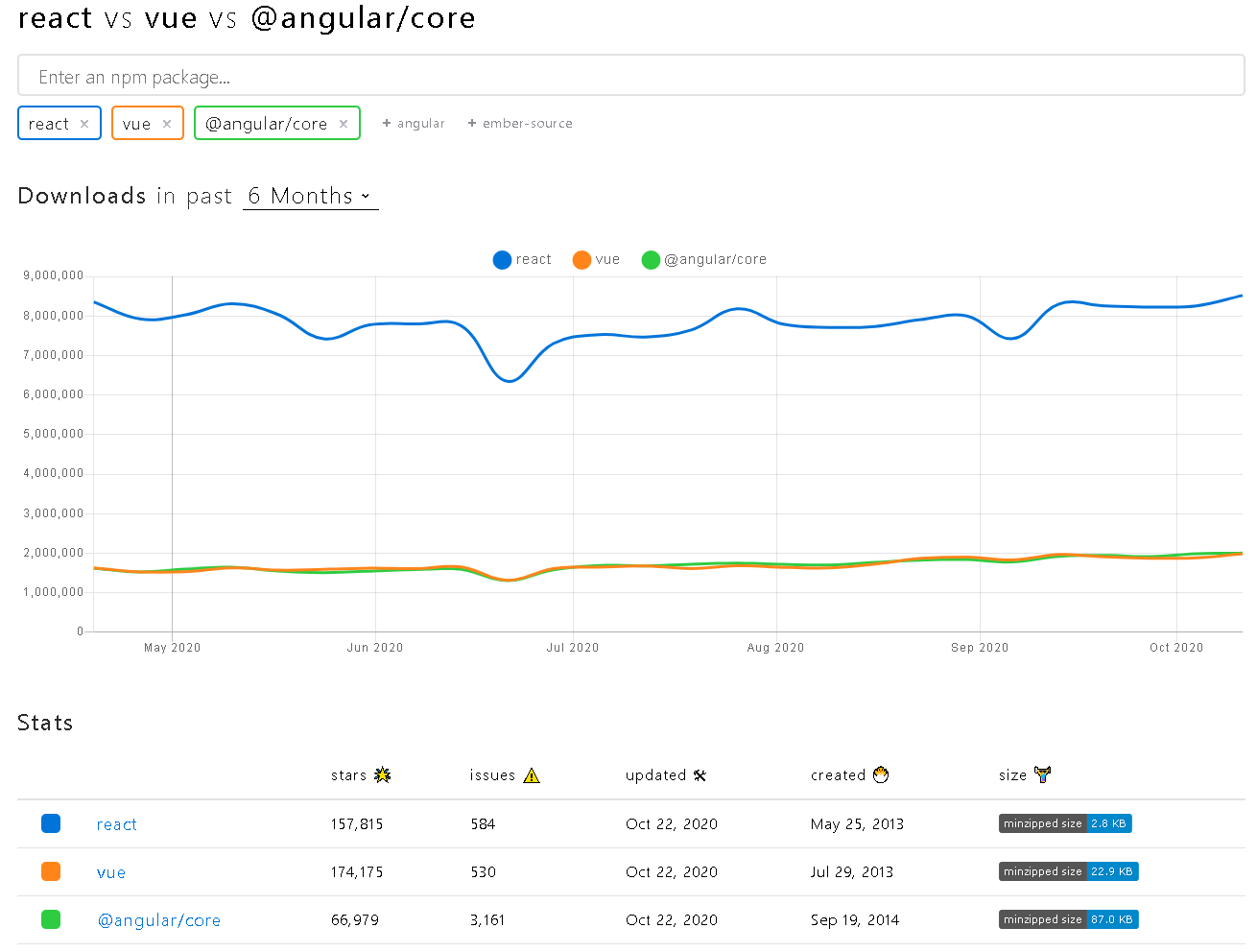Image resolution: width=1257 pixels, height=952 pixels.
Task: Open the 6 Months time range dropdown
Action: click(x=311, y=196)
